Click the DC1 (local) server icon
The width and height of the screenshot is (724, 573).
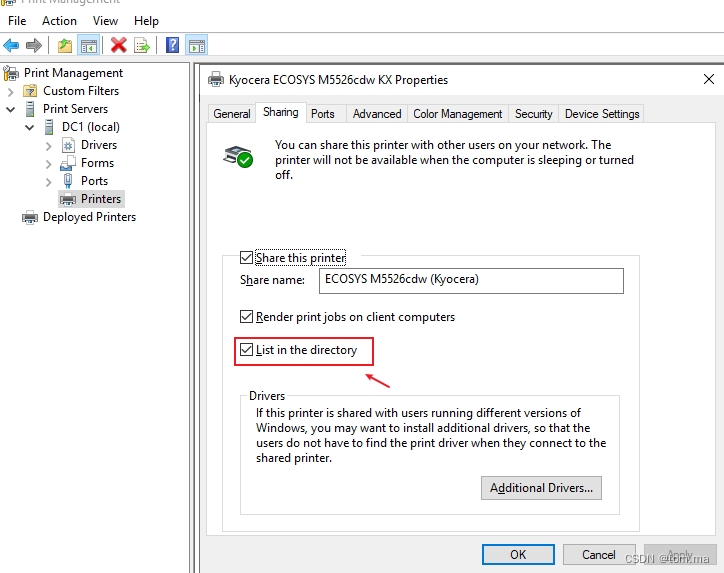pyautogui.click(x=49, y=127)
